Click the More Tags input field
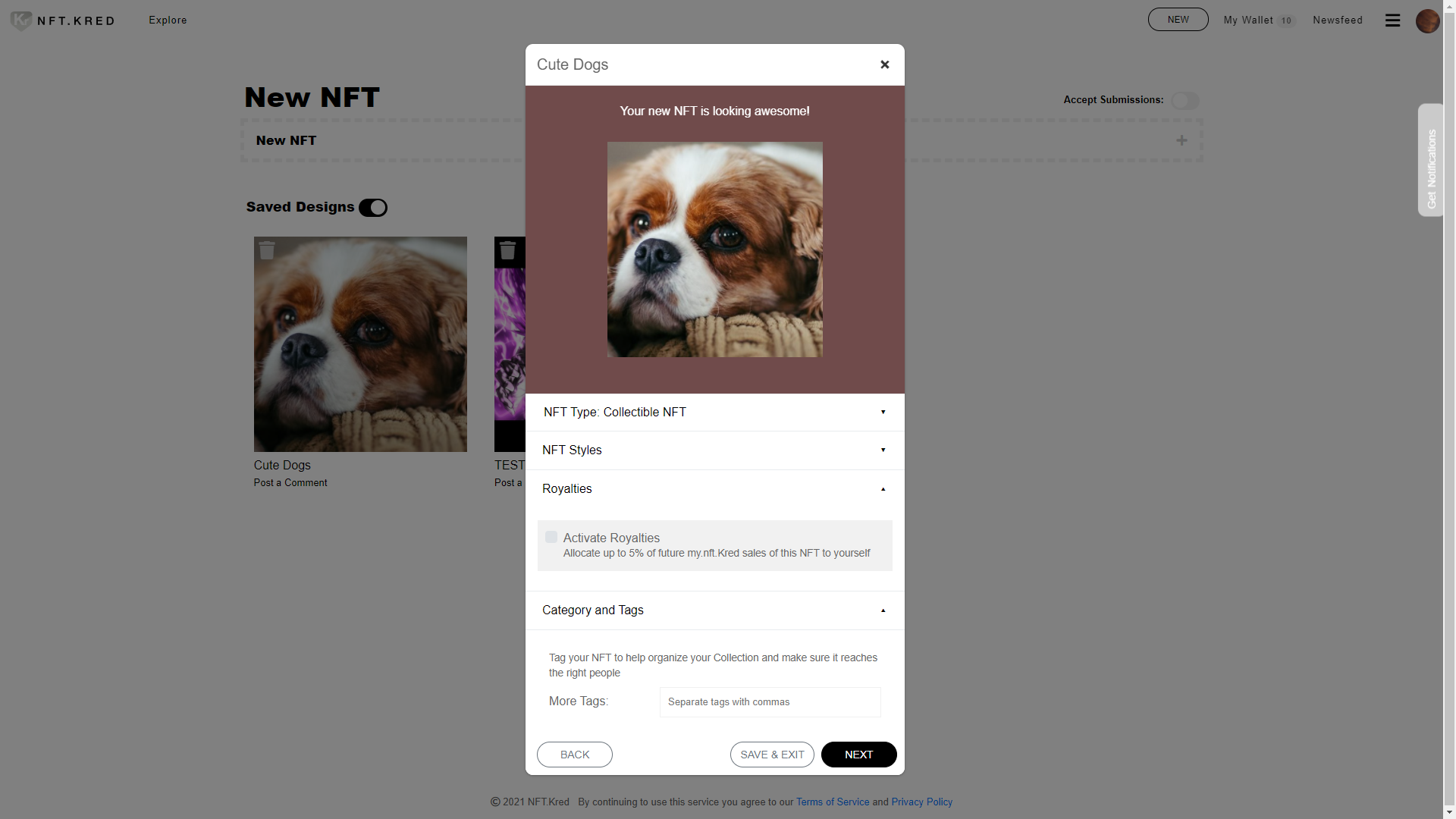This screenshot has height=819, width=1456. coord(770,702)
